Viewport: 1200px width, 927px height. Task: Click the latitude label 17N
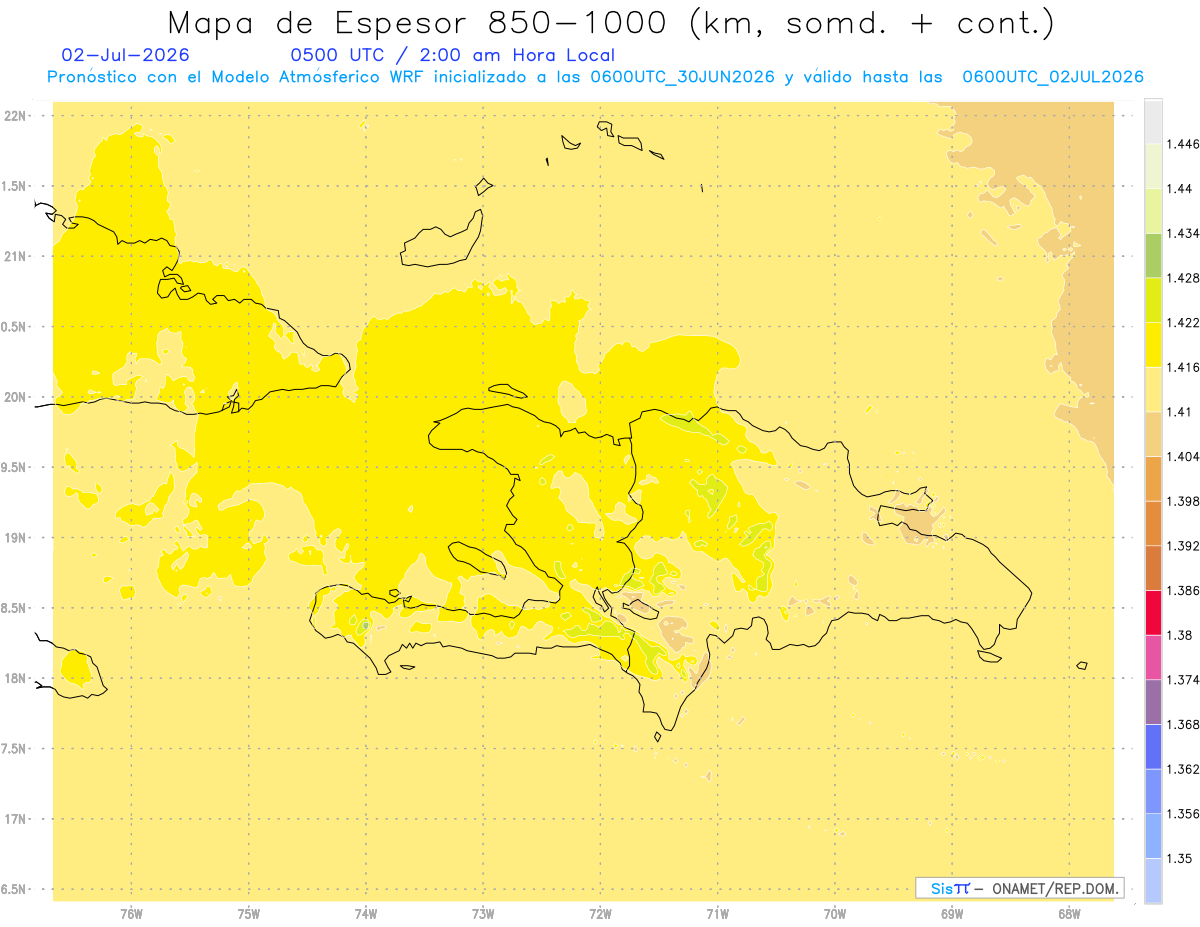tap(14, 819)
